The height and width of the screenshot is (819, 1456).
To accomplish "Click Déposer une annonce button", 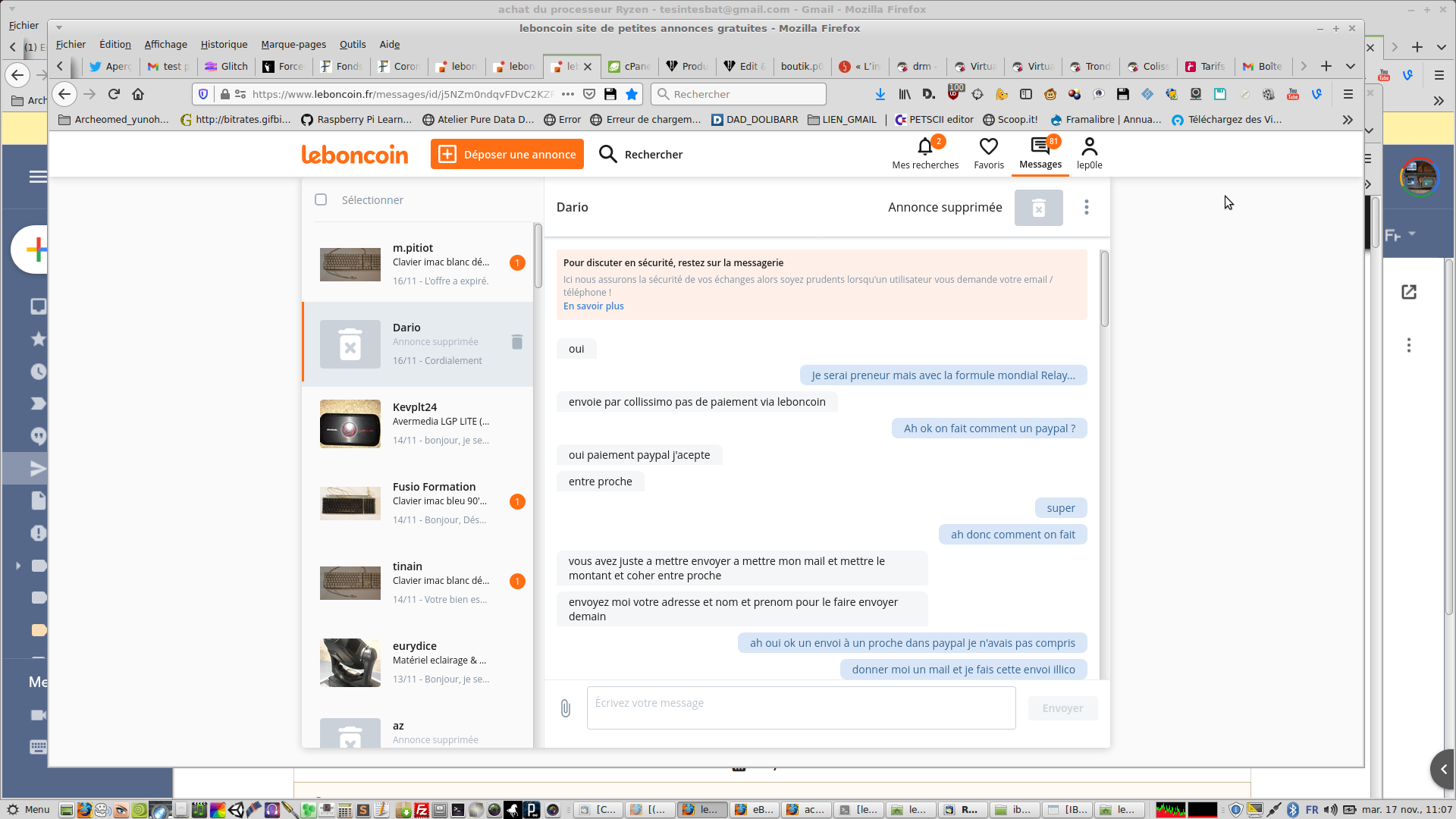I will [x=507, y=155].
